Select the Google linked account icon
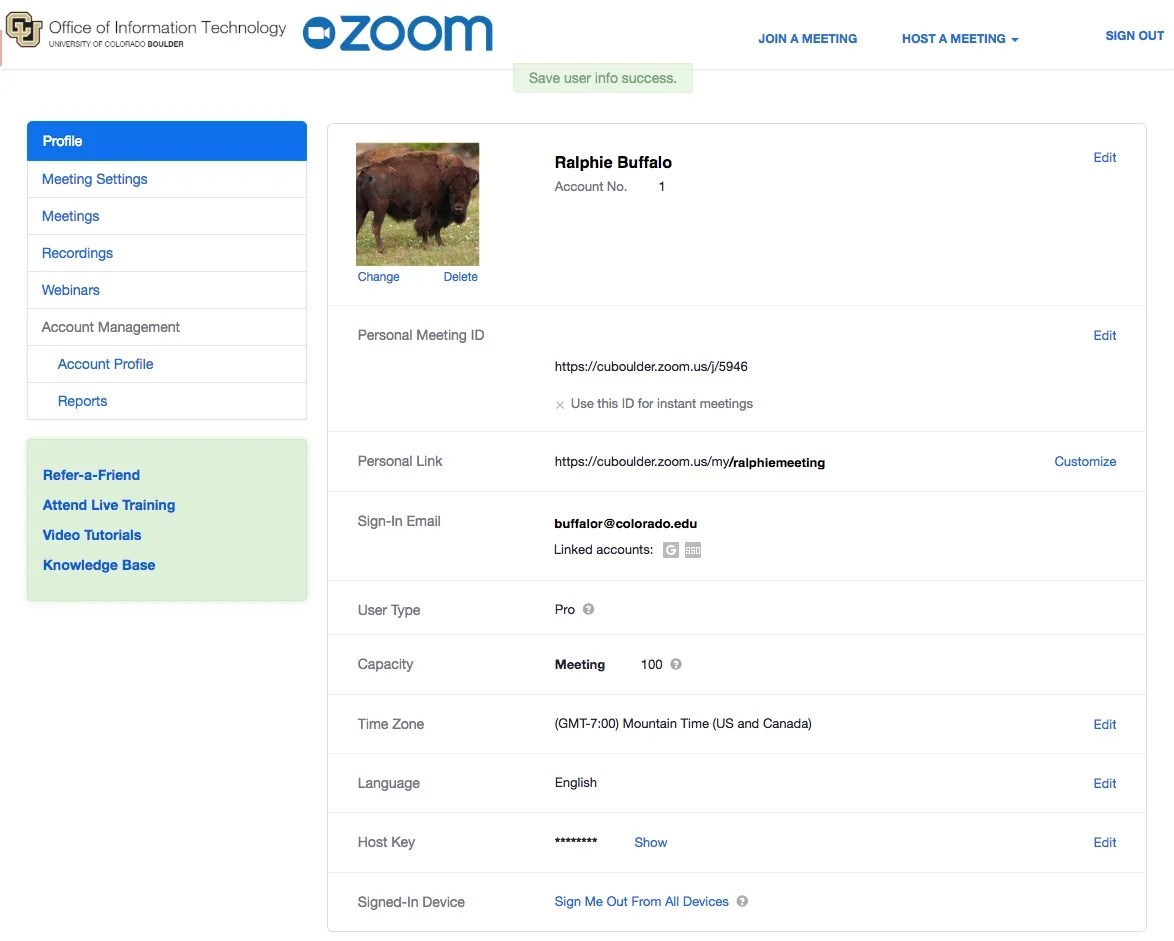The height and width of the screenshot is (941, 1174). [671, 550]
